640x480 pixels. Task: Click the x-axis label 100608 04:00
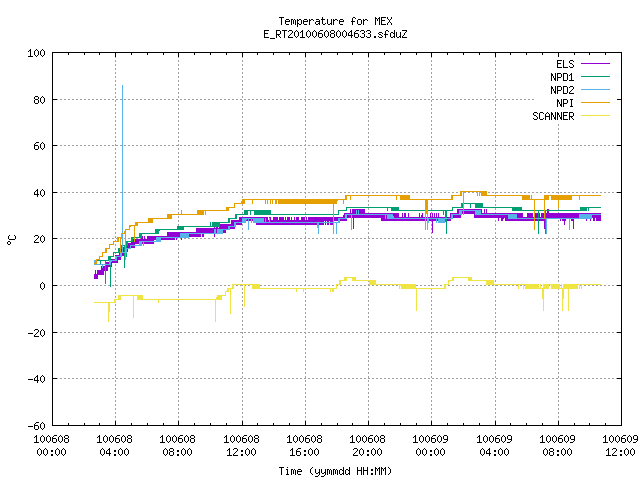[x=114, y=446]
